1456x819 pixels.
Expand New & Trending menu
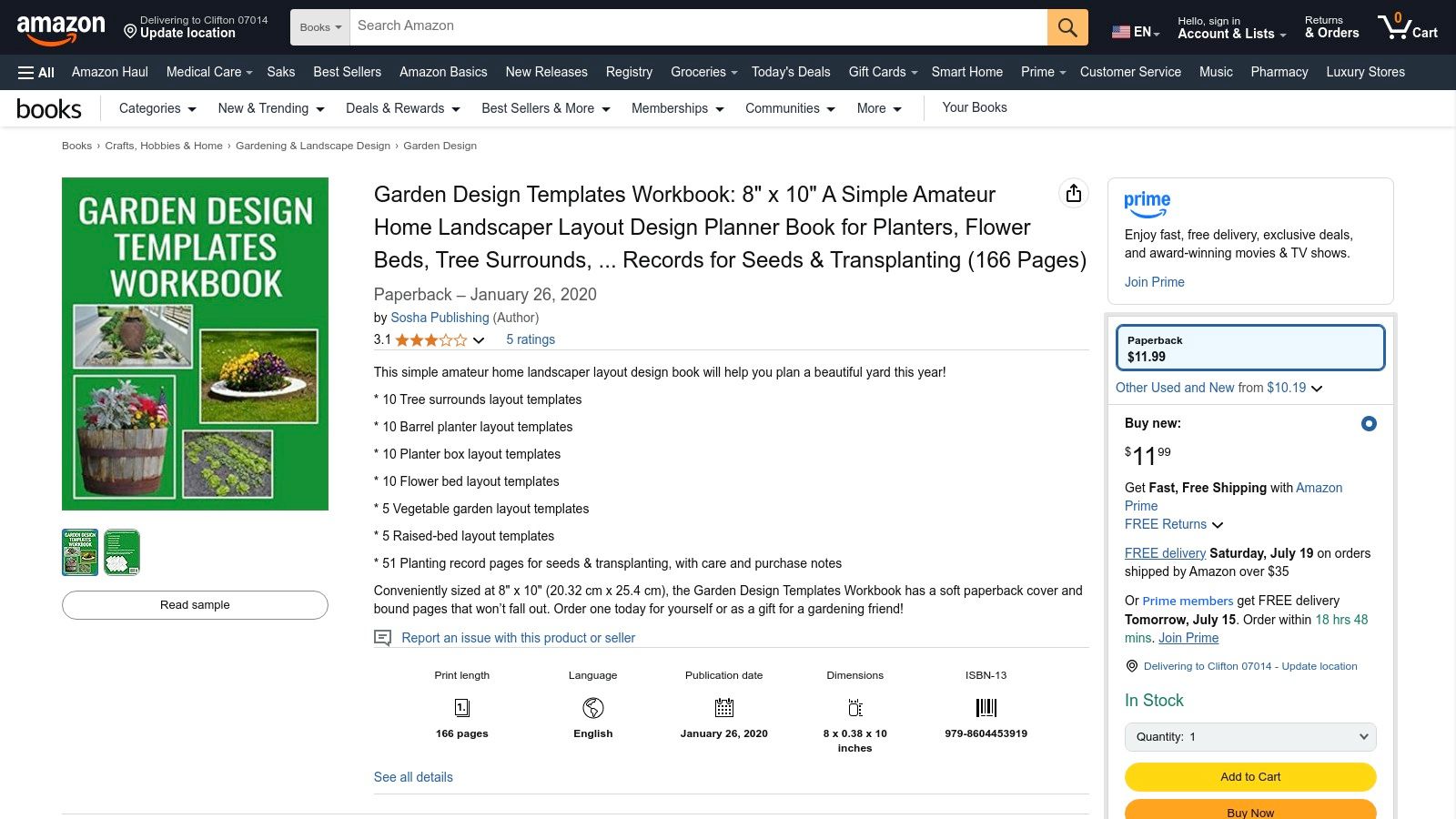tap(271, 108)
